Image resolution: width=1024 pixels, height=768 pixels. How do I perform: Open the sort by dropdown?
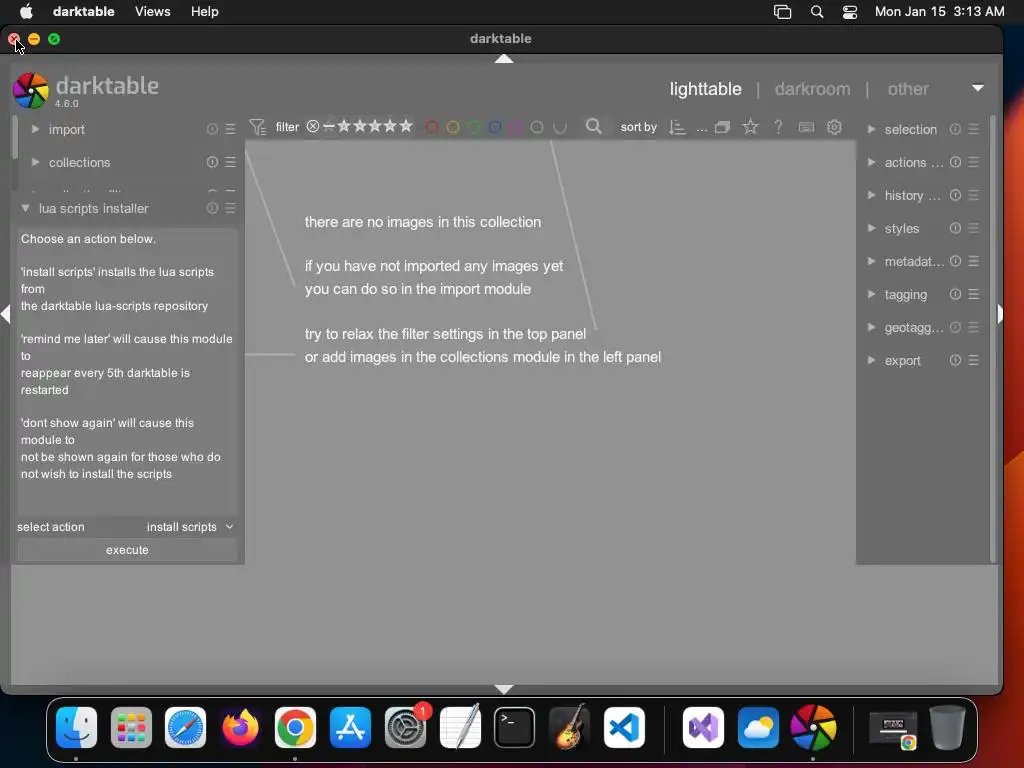click(x=701, y=129)
